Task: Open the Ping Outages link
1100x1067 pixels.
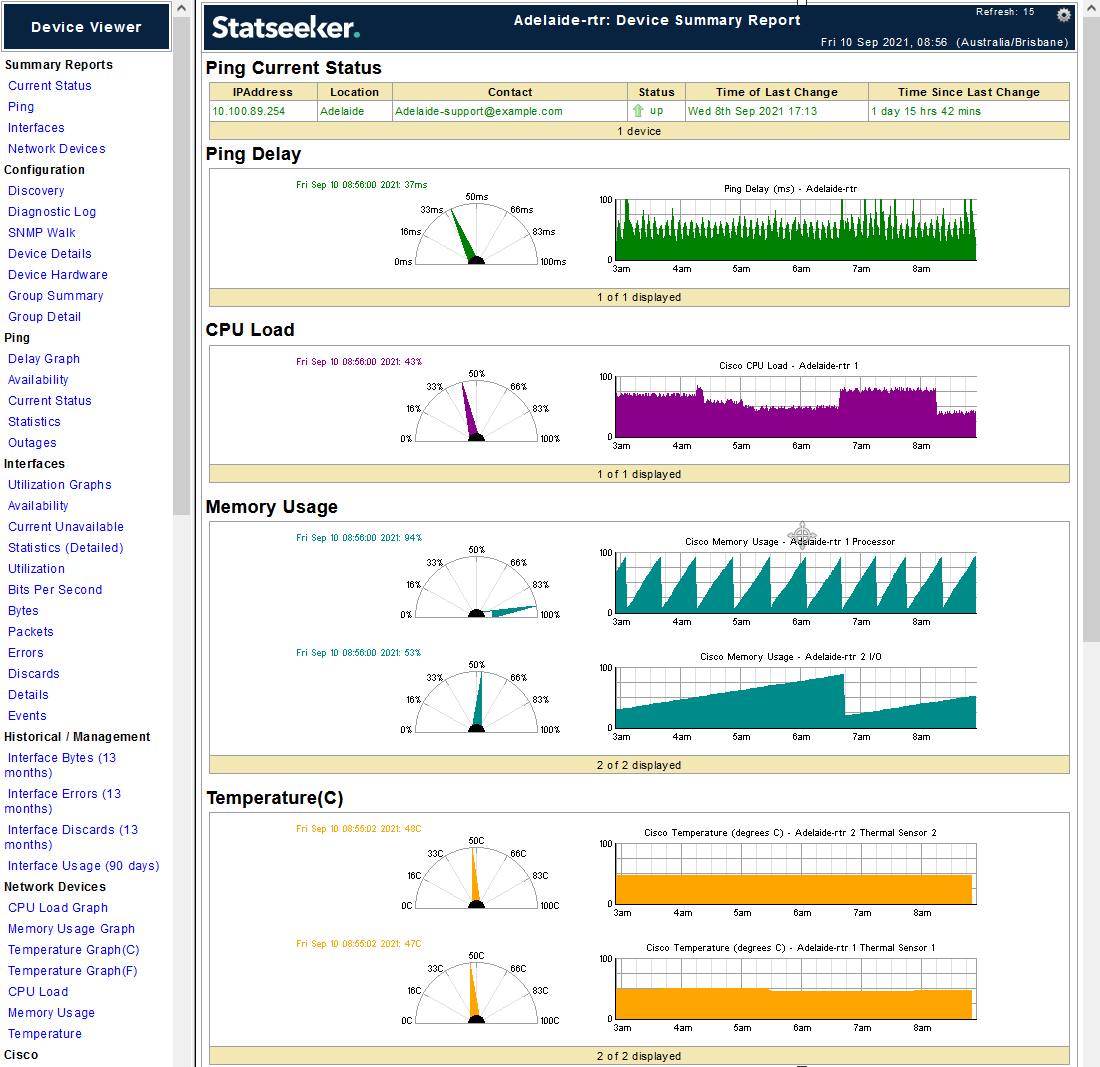Action: point(32,443)
